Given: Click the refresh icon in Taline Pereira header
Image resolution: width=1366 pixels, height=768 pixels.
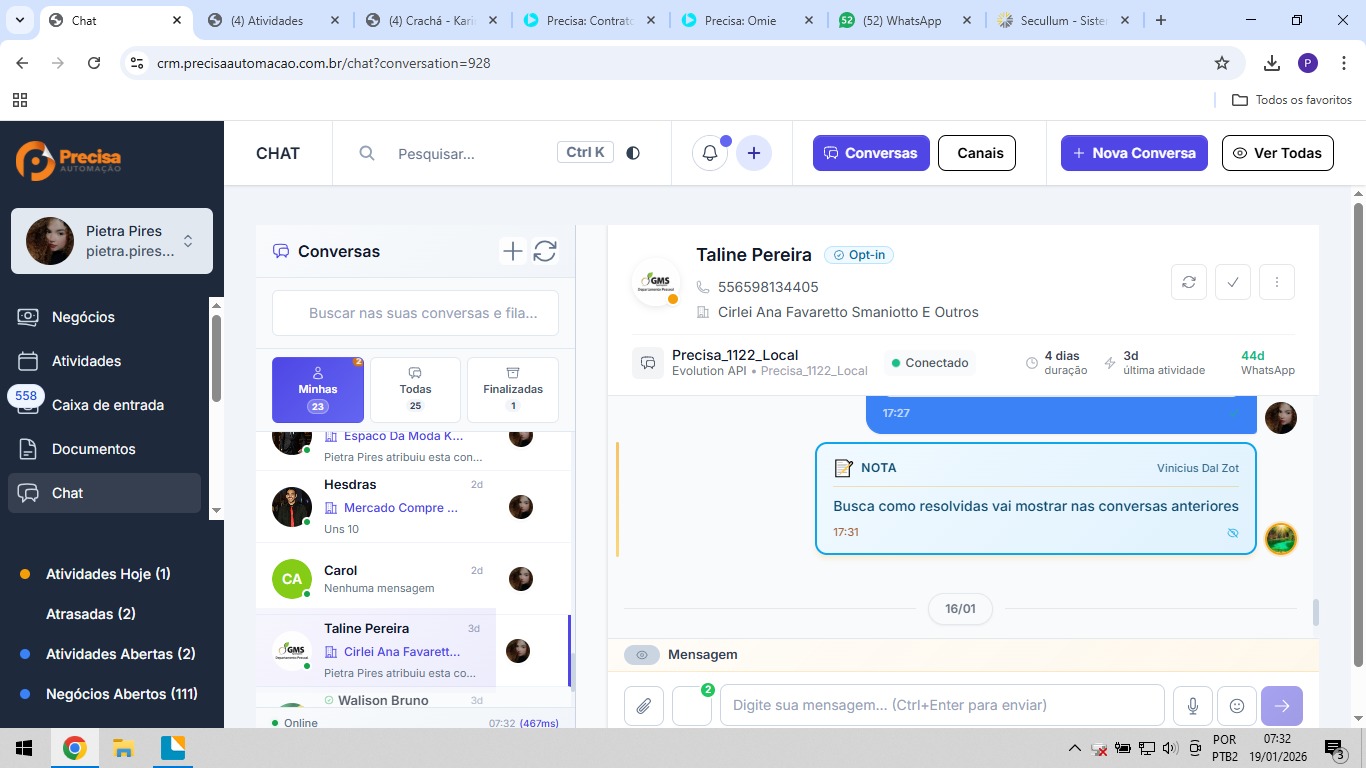Looking at the screenshot, I should click(x=1189, y=282).
